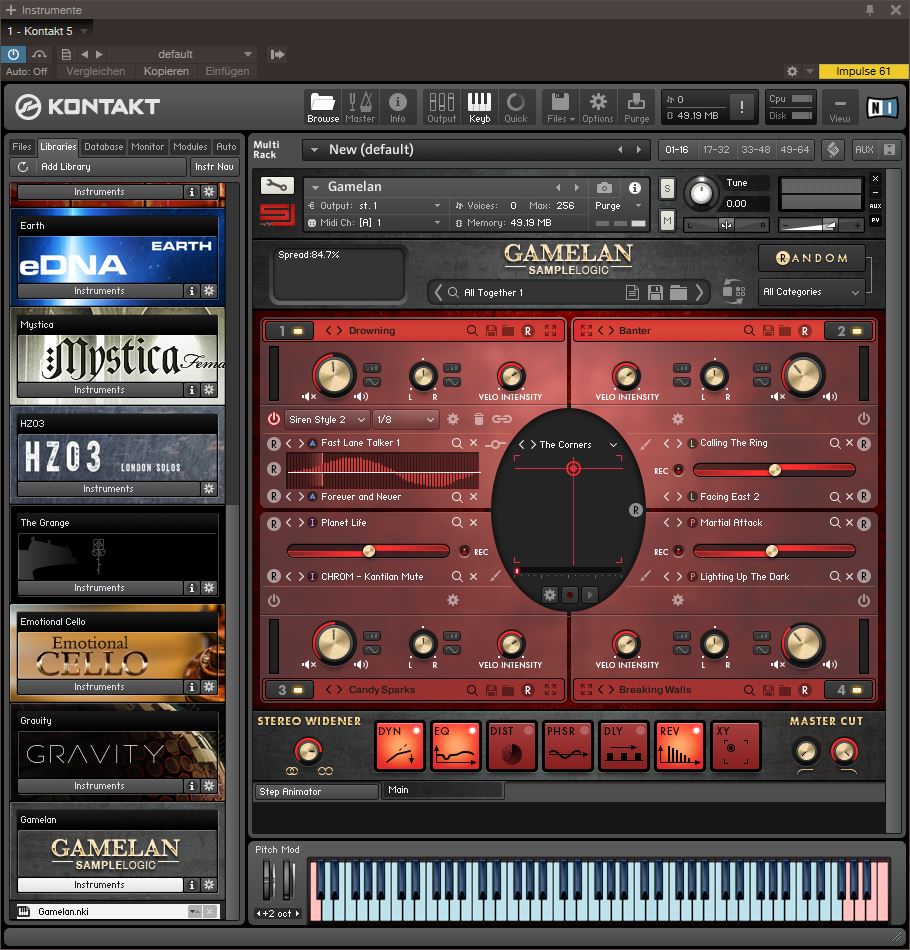This screenshot has height=950, width=910.
Task: Click the Kopieren button
Action: (166, 71)
